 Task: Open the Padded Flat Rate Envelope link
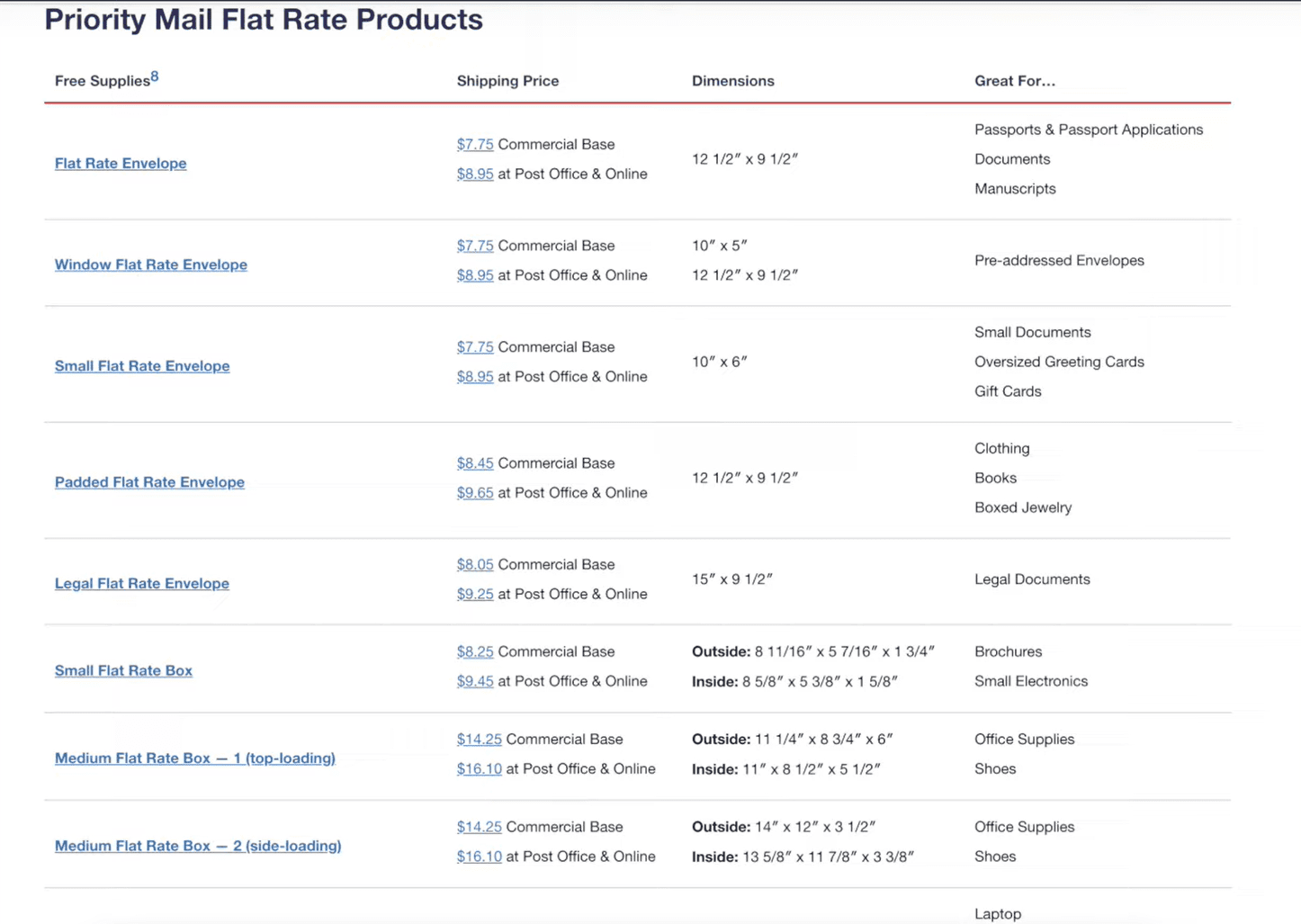point(149,481)
